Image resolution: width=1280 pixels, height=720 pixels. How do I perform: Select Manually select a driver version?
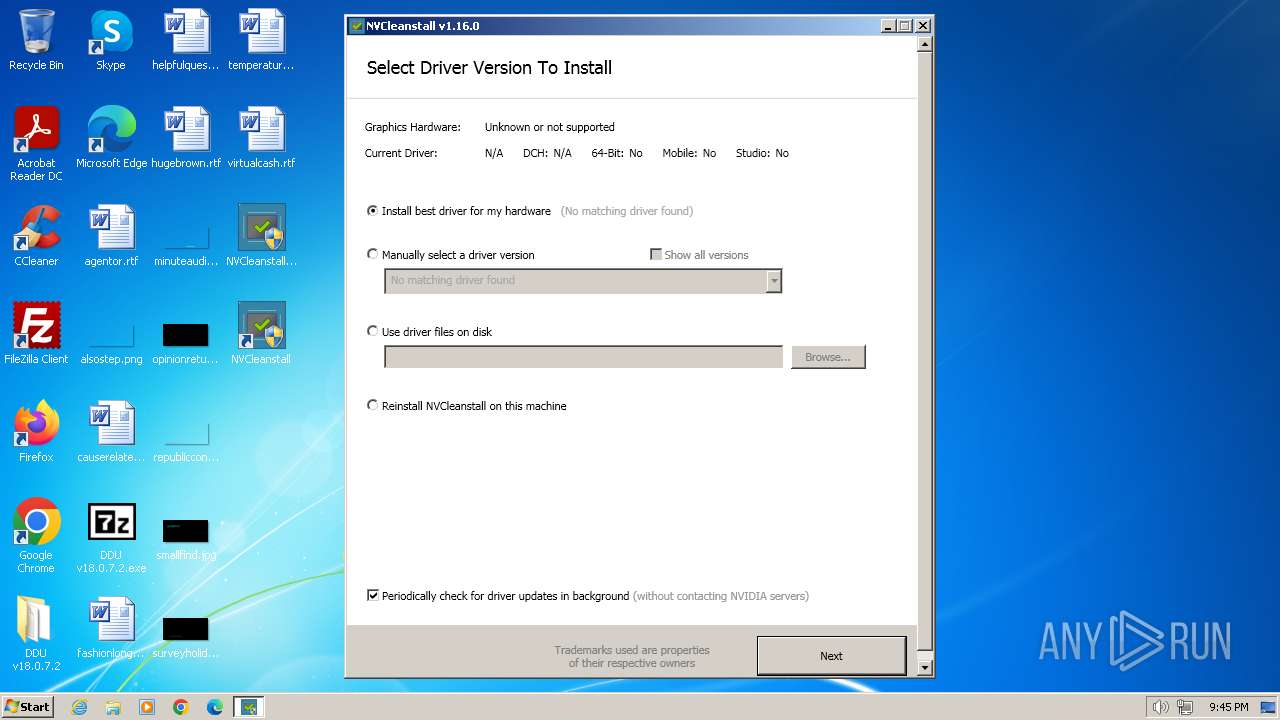coord(451,255)
